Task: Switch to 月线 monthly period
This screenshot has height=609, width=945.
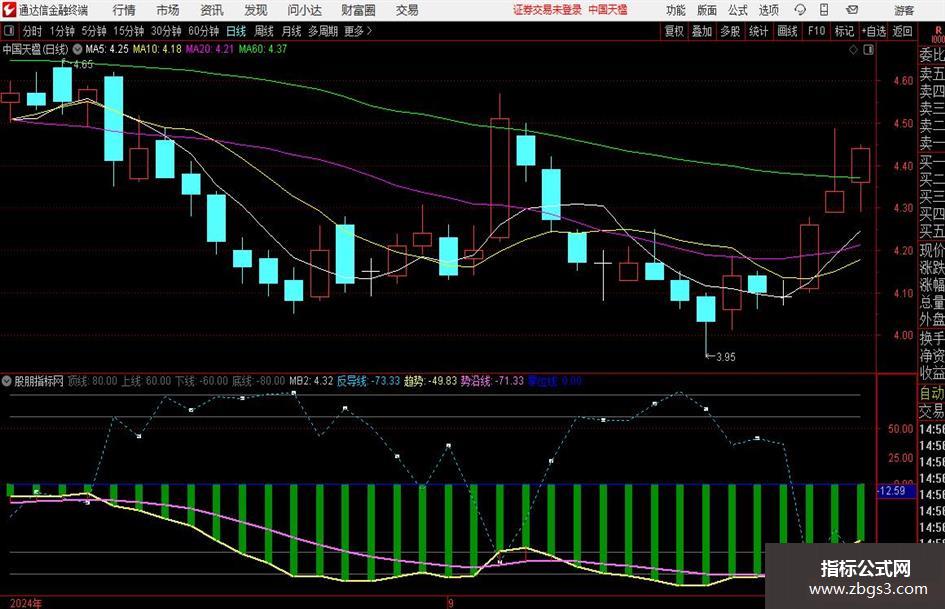Action: click(x=292, y=31)
